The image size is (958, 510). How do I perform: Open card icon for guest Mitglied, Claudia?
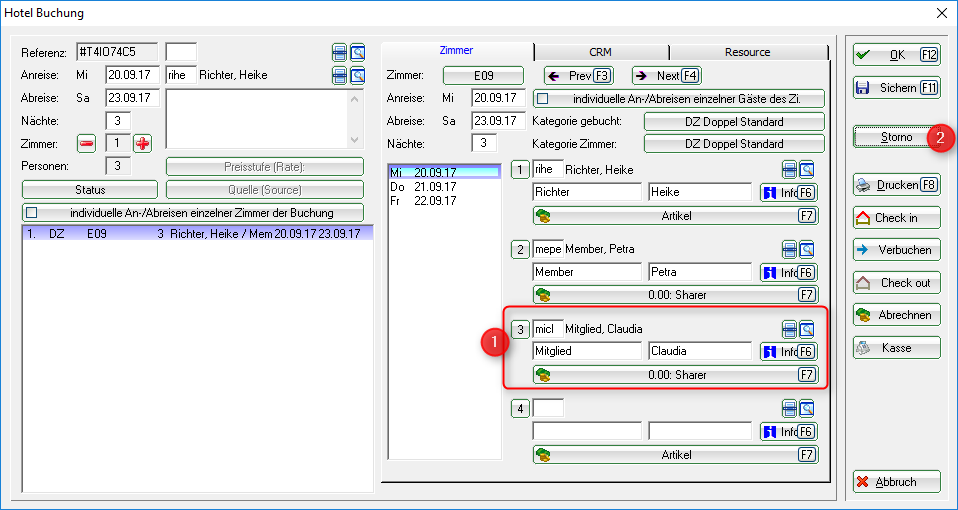[x=789, y=330]
